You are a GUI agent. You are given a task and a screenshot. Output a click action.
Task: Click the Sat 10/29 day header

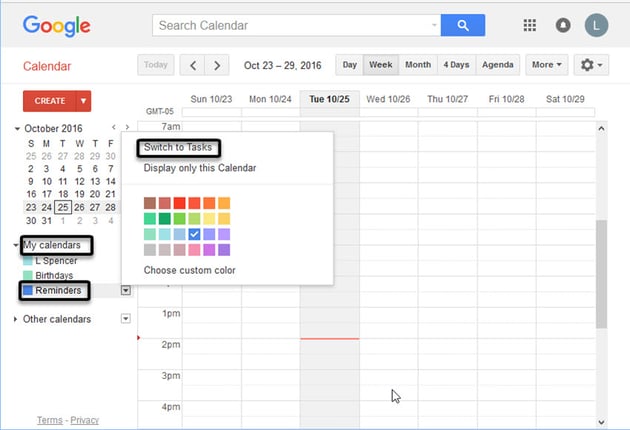(x=565, y=99)
